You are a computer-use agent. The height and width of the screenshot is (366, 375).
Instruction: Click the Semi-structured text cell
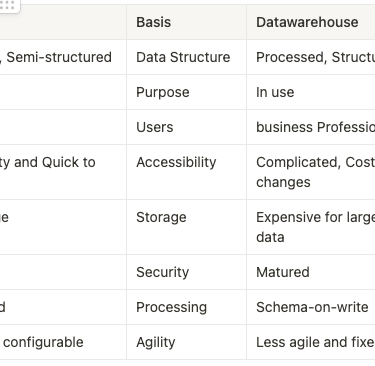tap(63, 57)
